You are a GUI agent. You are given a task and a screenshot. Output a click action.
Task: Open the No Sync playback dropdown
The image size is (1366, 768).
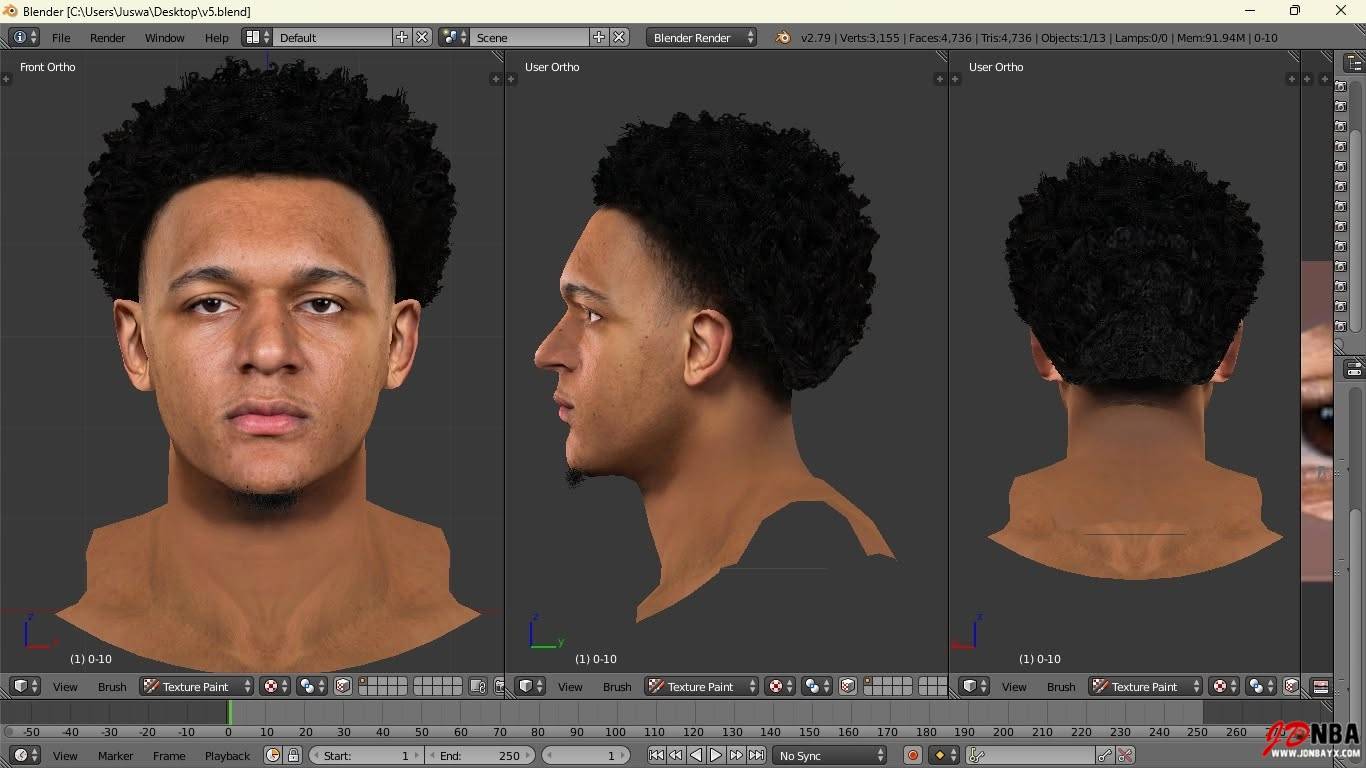pyautogui.click(x=830, y=755)
